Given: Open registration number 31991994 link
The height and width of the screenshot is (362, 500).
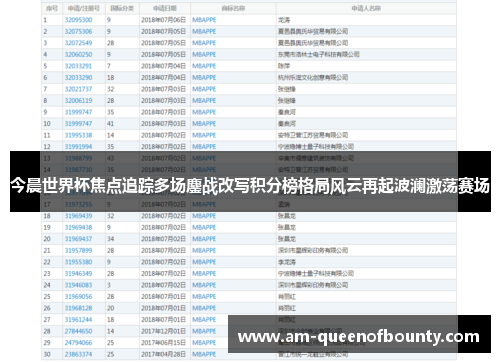Looking at the screenshot, I should pyautogui.click(x=78, y=147).
